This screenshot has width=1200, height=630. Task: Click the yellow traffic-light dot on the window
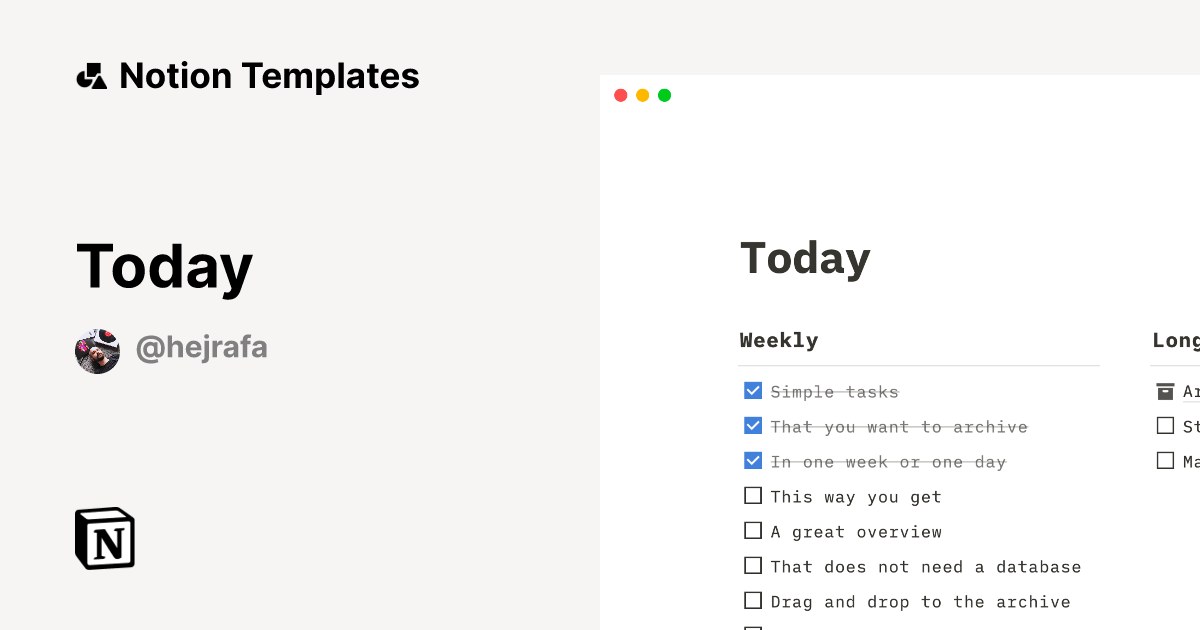(642, 95)
